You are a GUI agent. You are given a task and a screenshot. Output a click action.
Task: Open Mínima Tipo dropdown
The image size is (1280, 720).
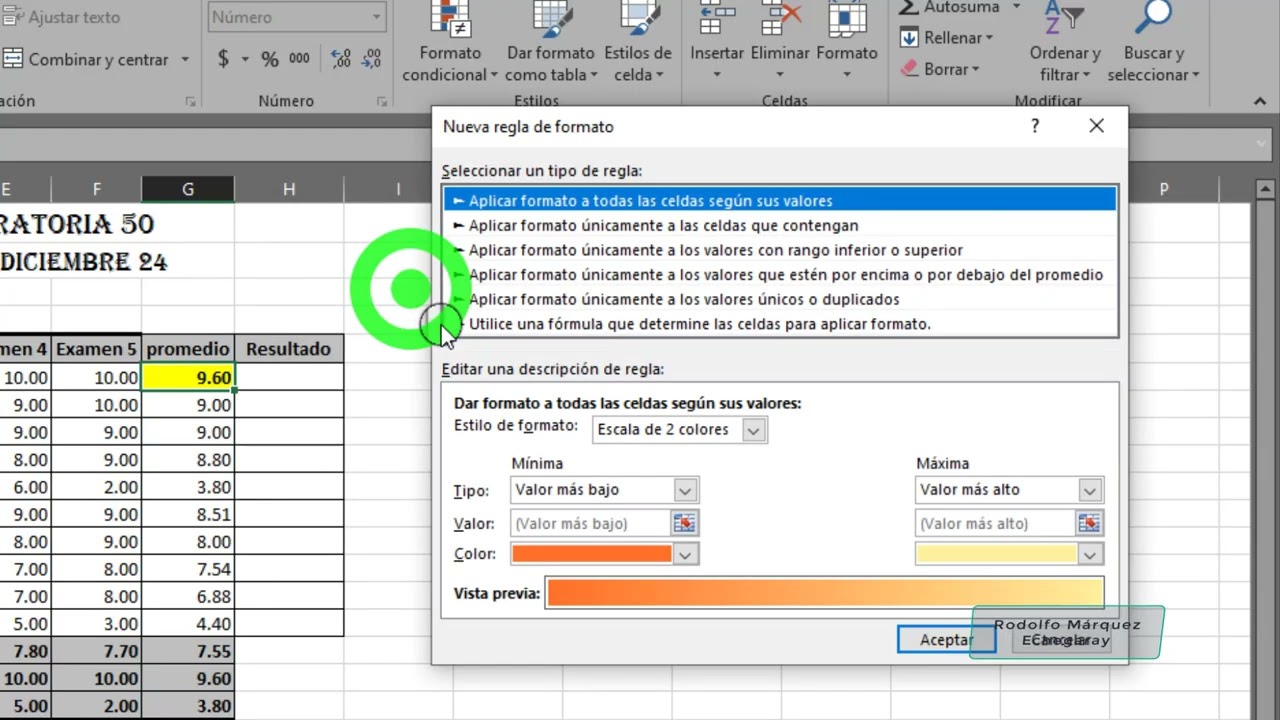click(685, 490)
